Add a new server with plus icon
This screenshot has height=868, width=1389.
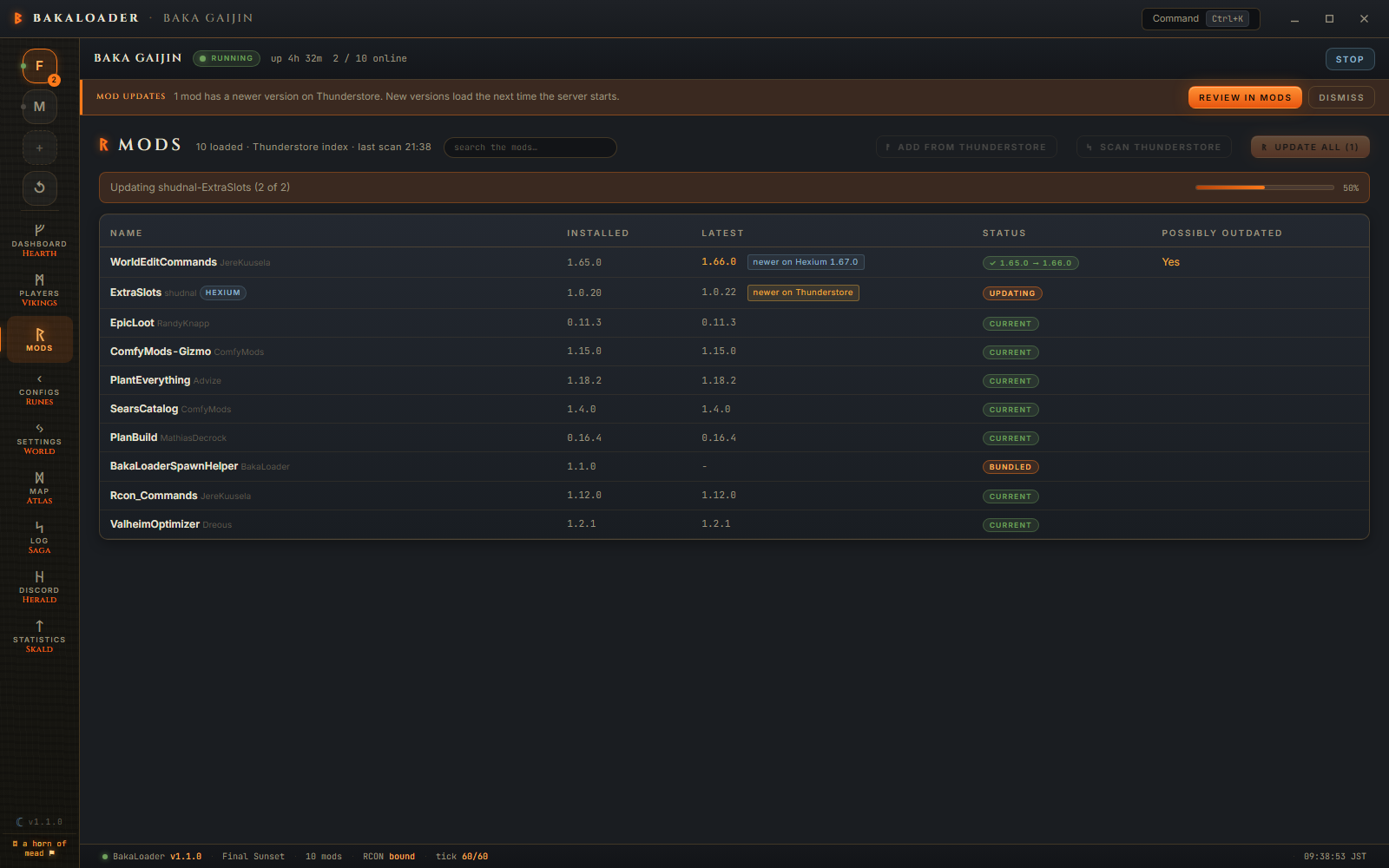tap(39, 148)
